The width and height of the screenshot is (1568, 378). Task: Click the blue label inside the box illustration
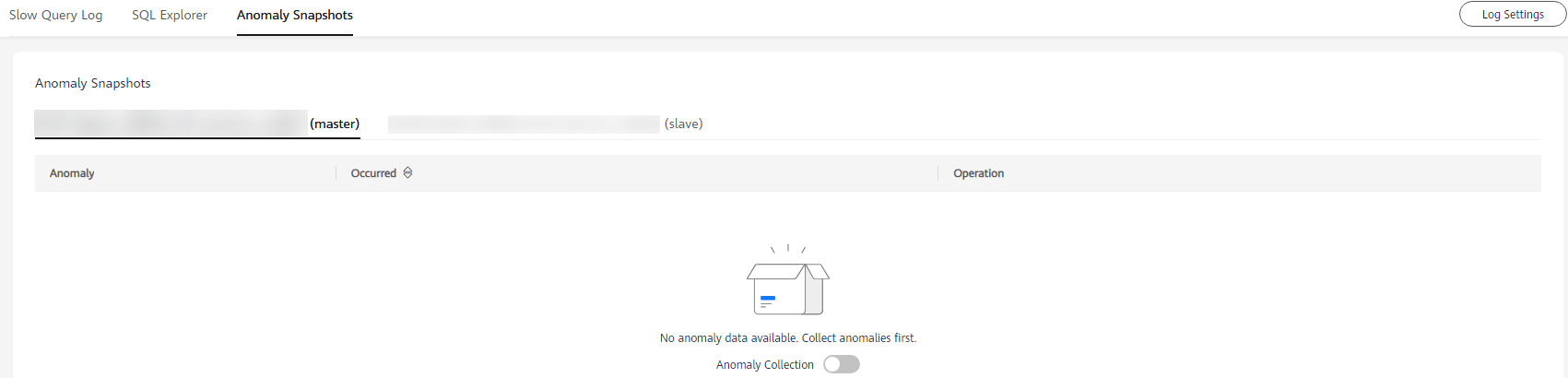(x=767, y=299)
